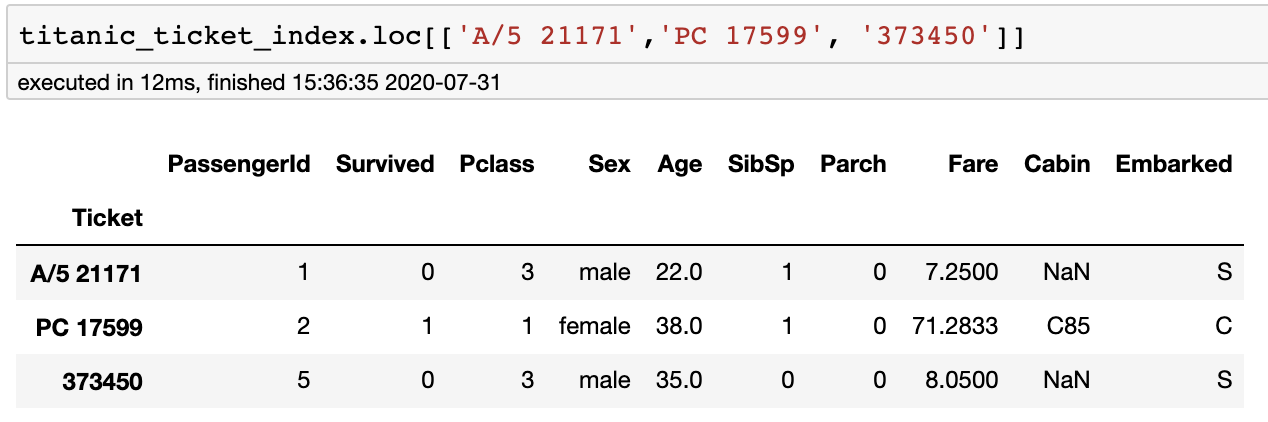This screenshot has width=1268, height=422.
Task: Select the SibSp column header
Action: click(x=761, y=164)
